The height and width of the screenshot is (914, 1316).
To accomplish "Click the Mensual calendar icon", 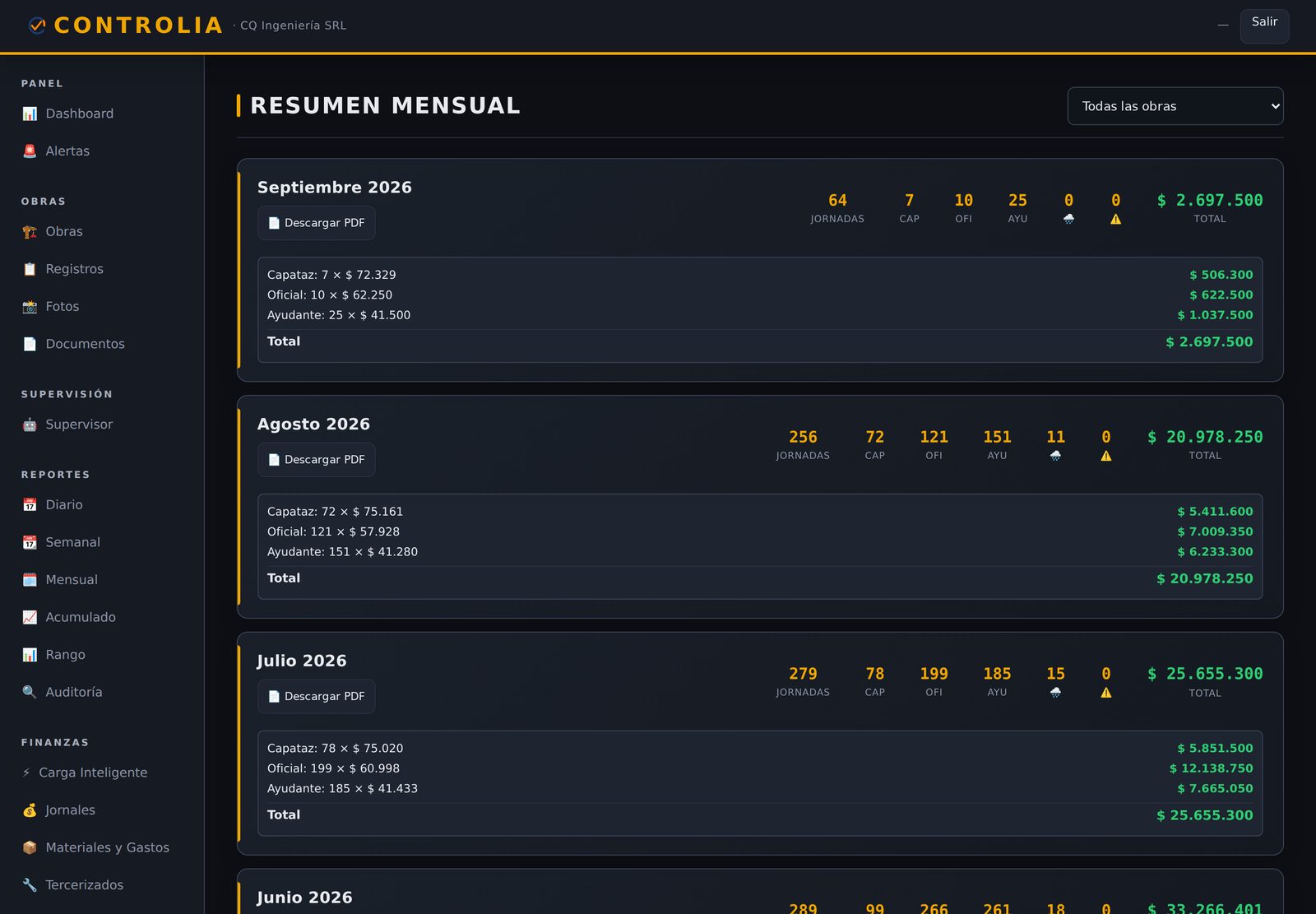I will coord(30,580).
